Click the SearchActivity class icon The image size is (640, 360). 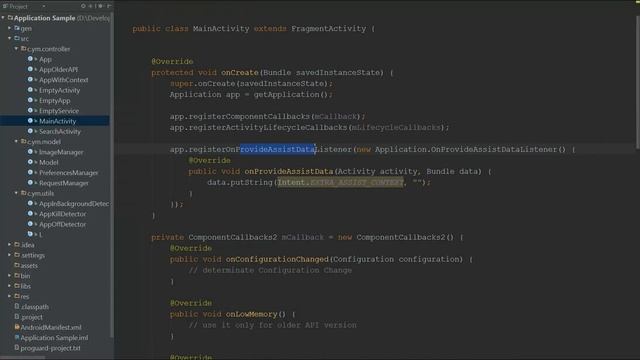pos(30,131)
